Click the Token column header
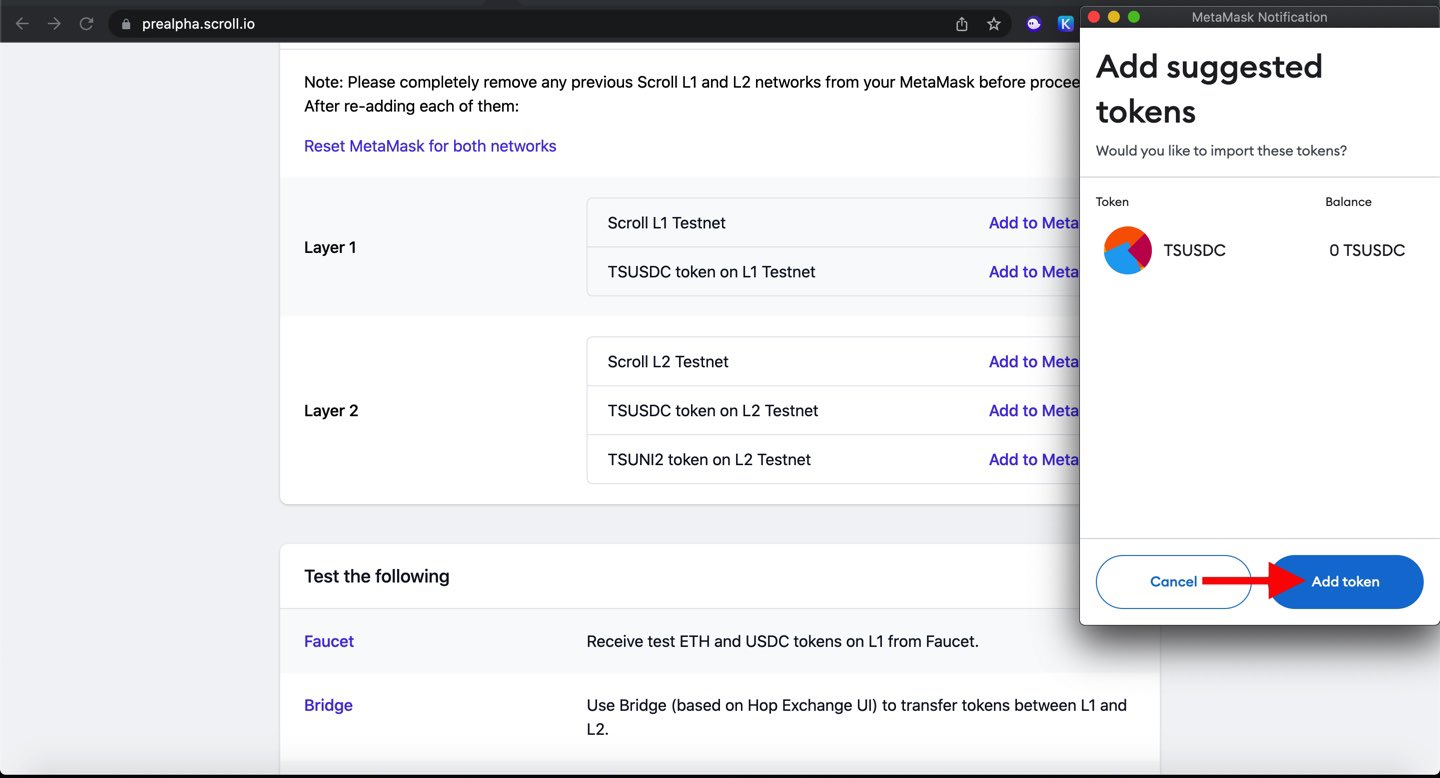 pos(1112,202)
